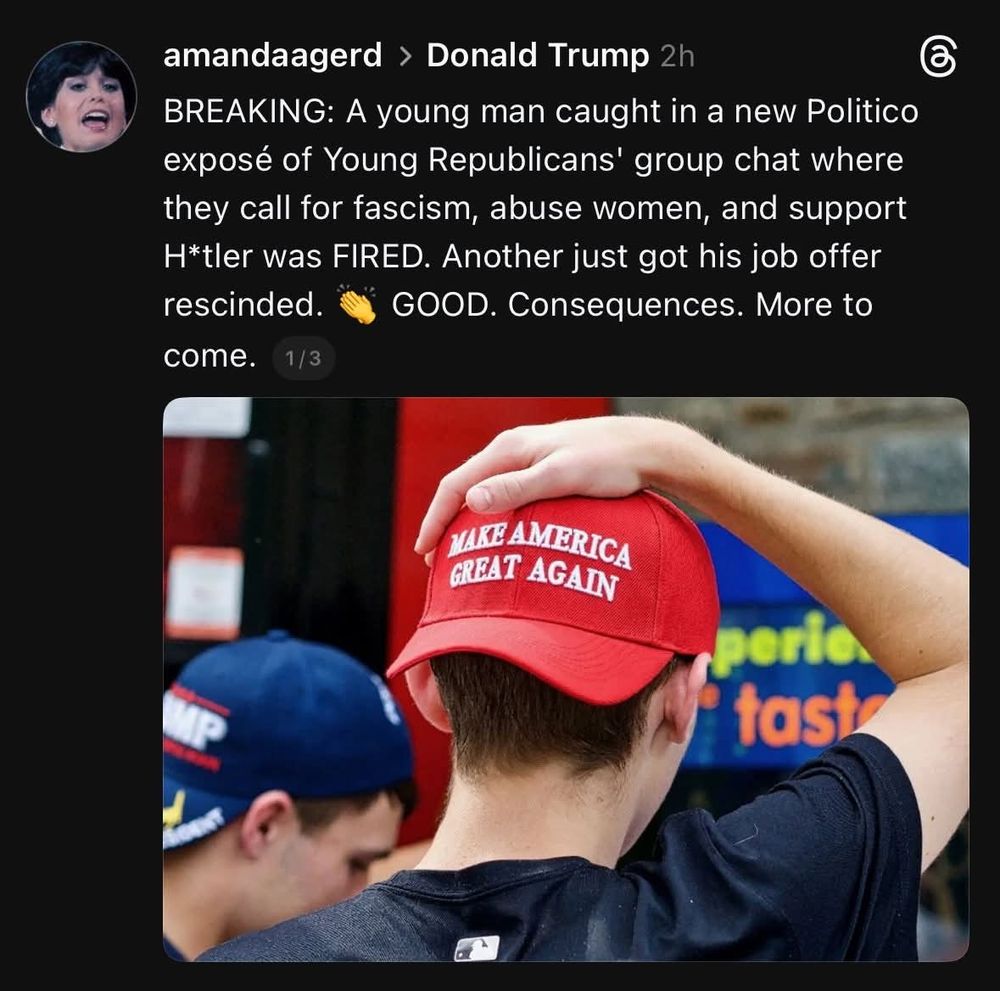1000x991 pixels.
Task: Click the MLB logo on the shirt
Action: click(x=477, y=948)
